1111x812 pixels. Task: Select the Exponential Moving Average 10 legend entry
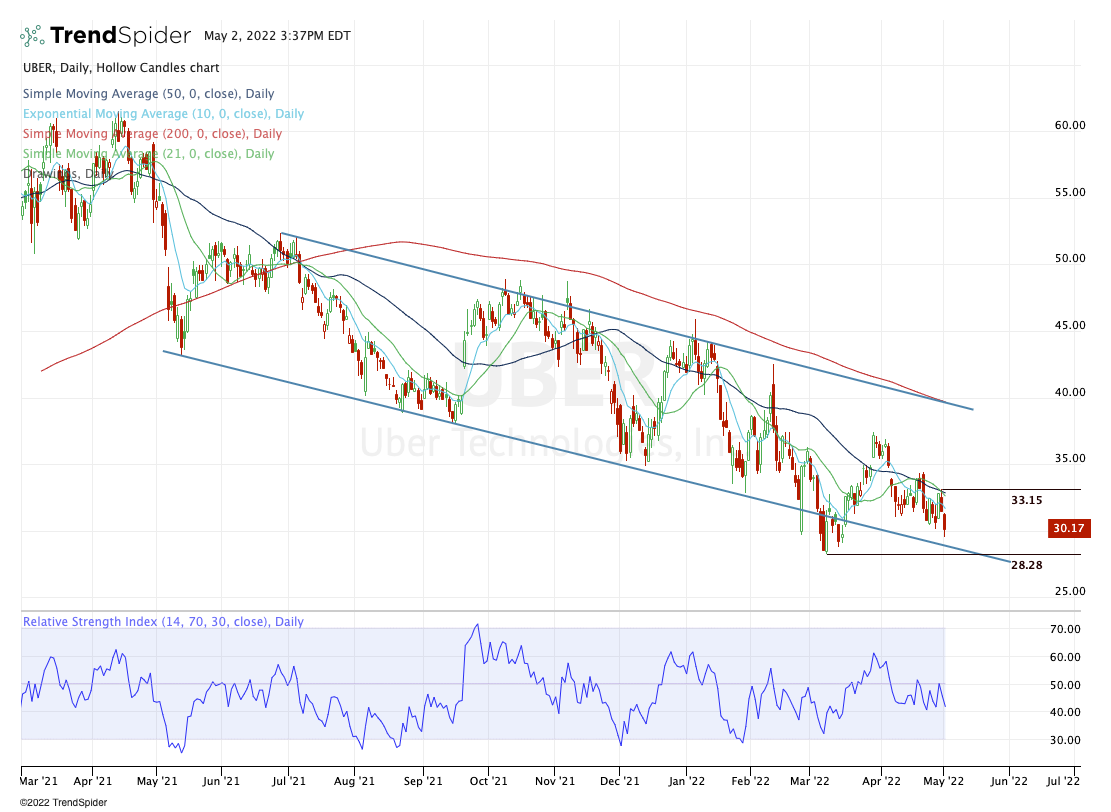coord(163,114)
